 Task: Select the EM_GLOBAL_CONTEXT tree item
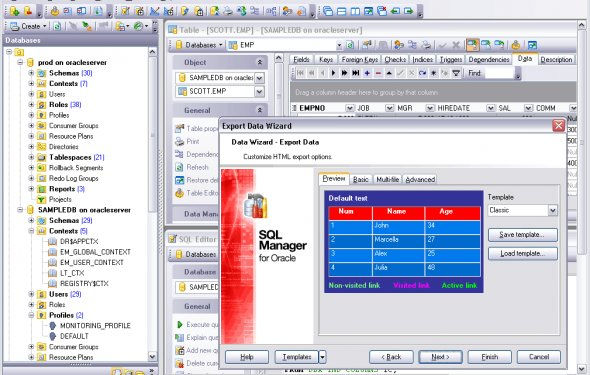(95, 252)
